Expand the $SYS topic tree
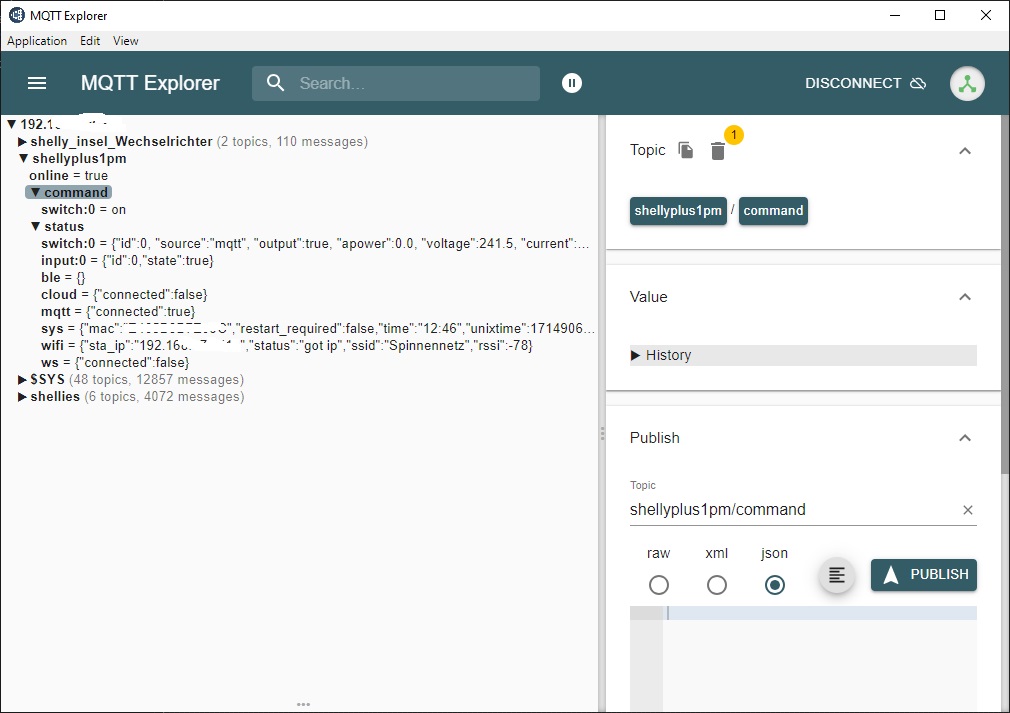This screenshot has height=713, width=1010. [23, 380]
